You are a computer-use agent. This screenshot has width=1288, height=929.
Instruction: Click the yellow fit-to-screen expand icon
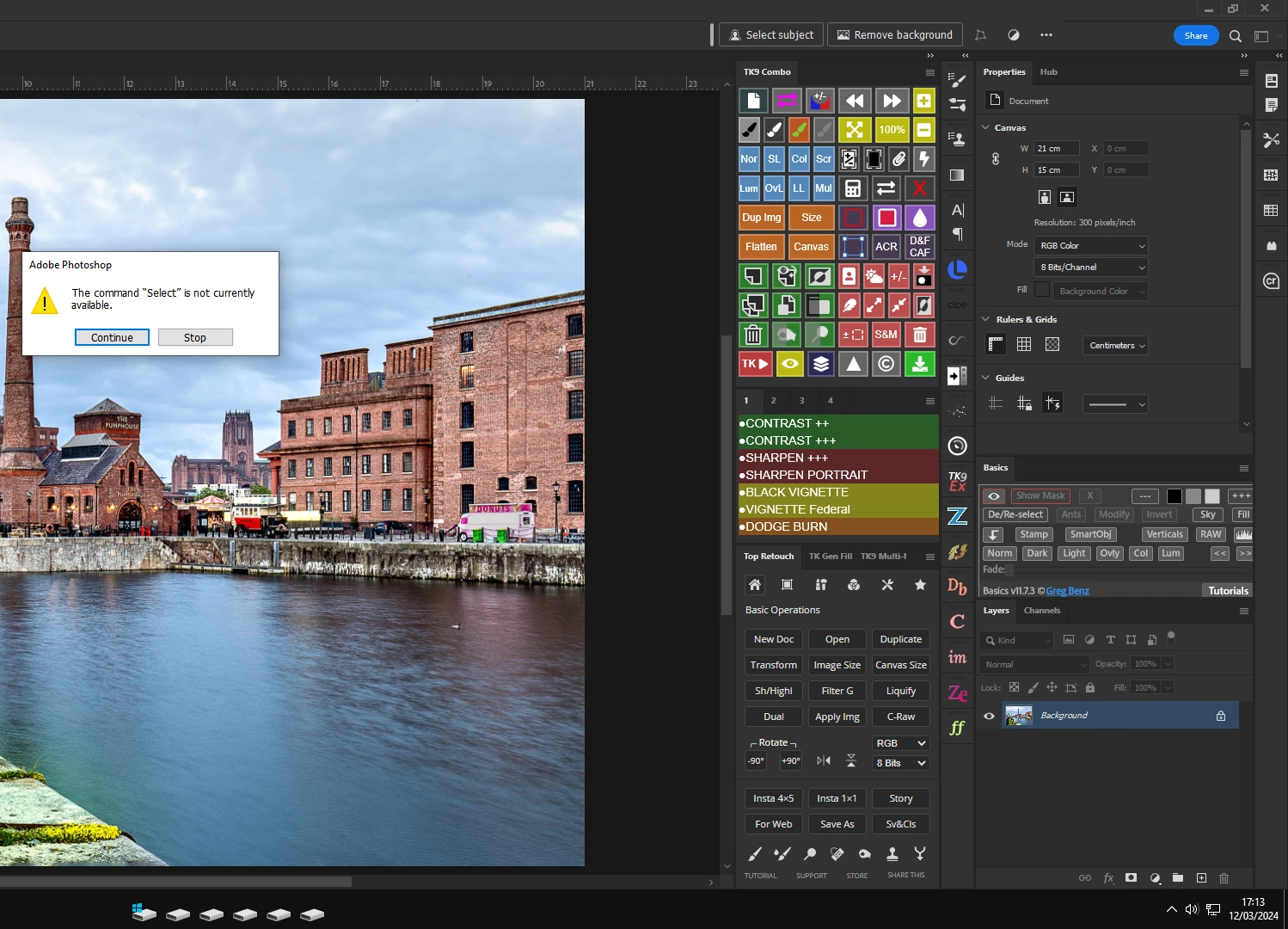tap(854, 130)
